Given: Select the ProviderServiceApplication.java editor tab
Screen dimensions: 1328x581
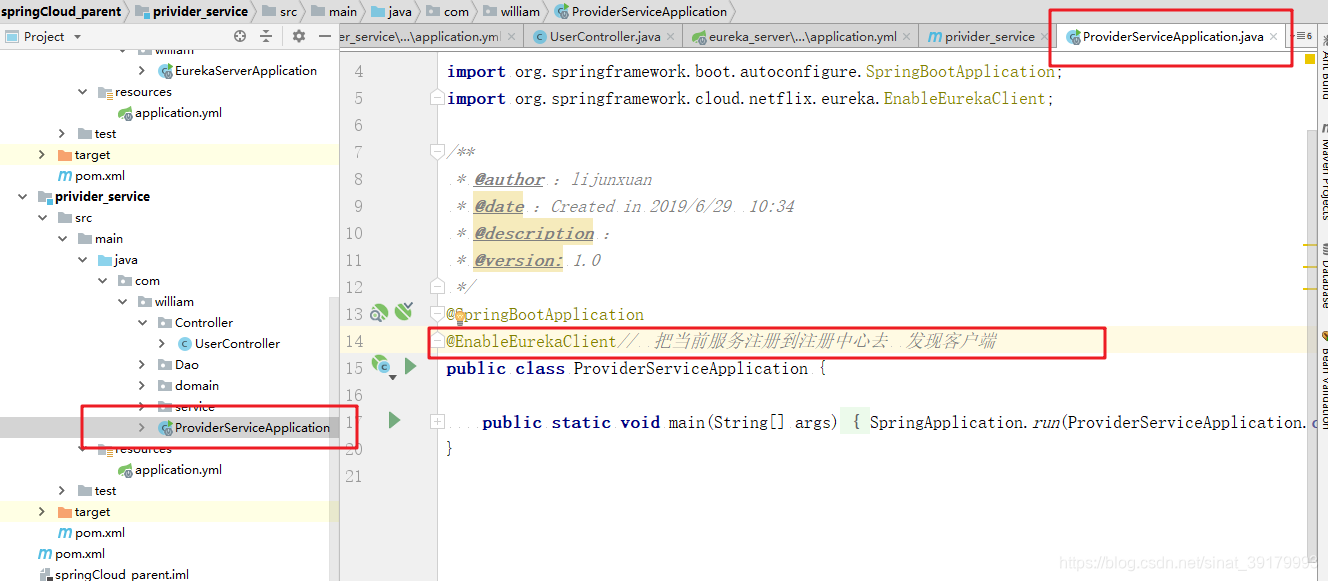Looking at the screenshot, I should click(x=1172, y=37).
